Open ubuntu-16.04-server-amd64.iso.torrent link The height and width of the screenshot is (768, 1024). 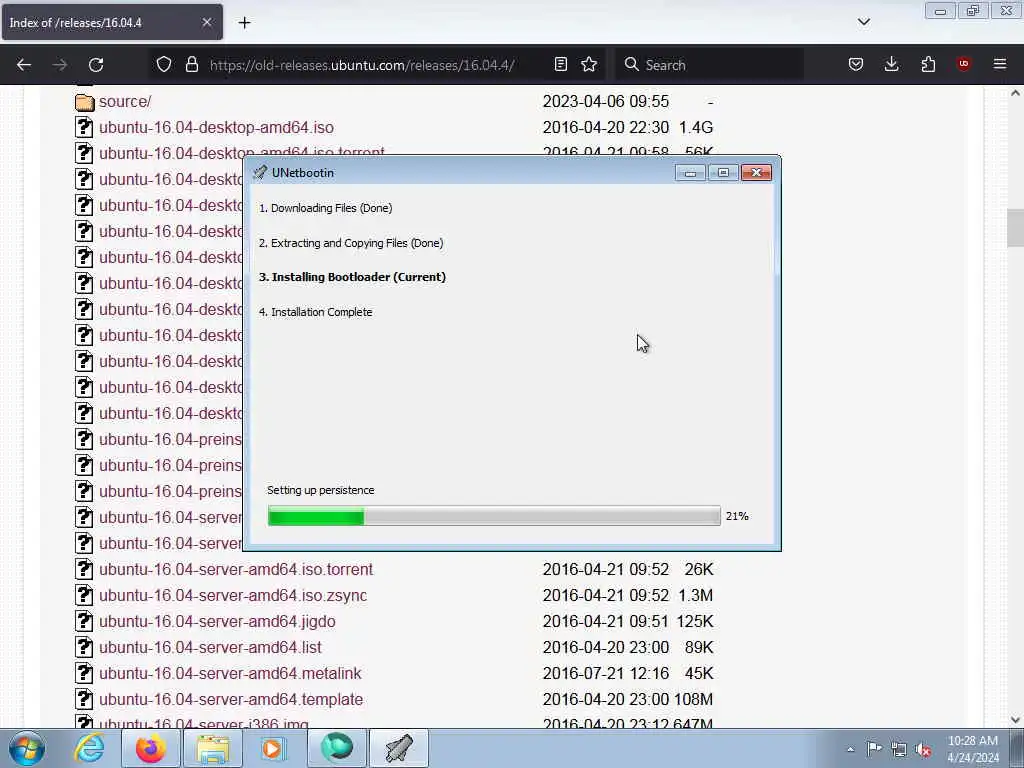236,569
